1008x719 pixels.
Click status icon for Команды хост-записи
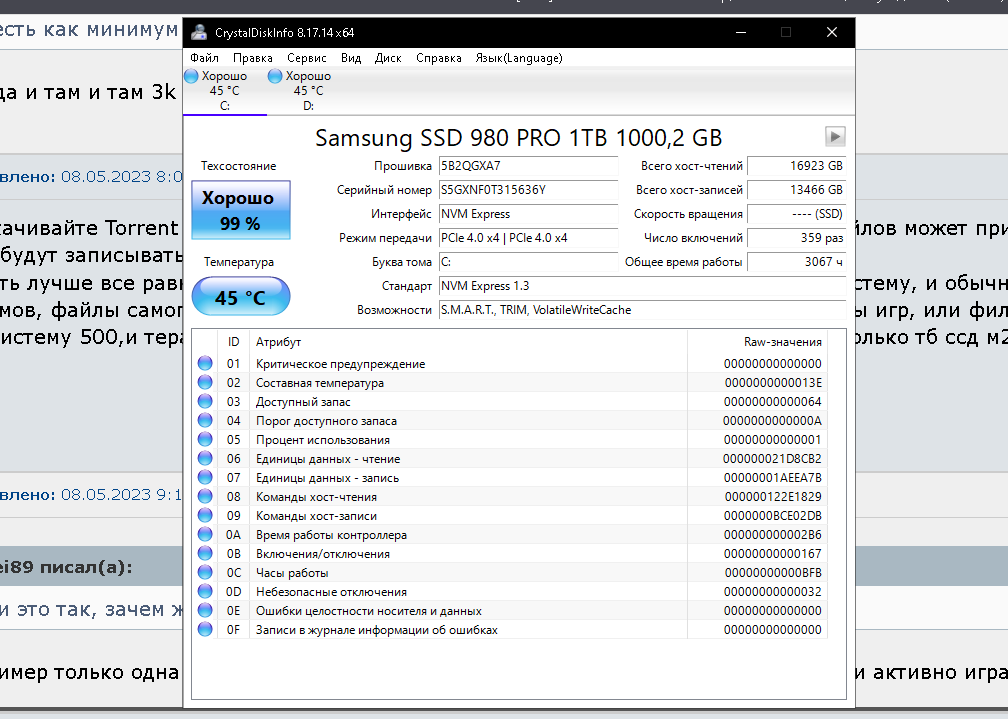(205, 515)
